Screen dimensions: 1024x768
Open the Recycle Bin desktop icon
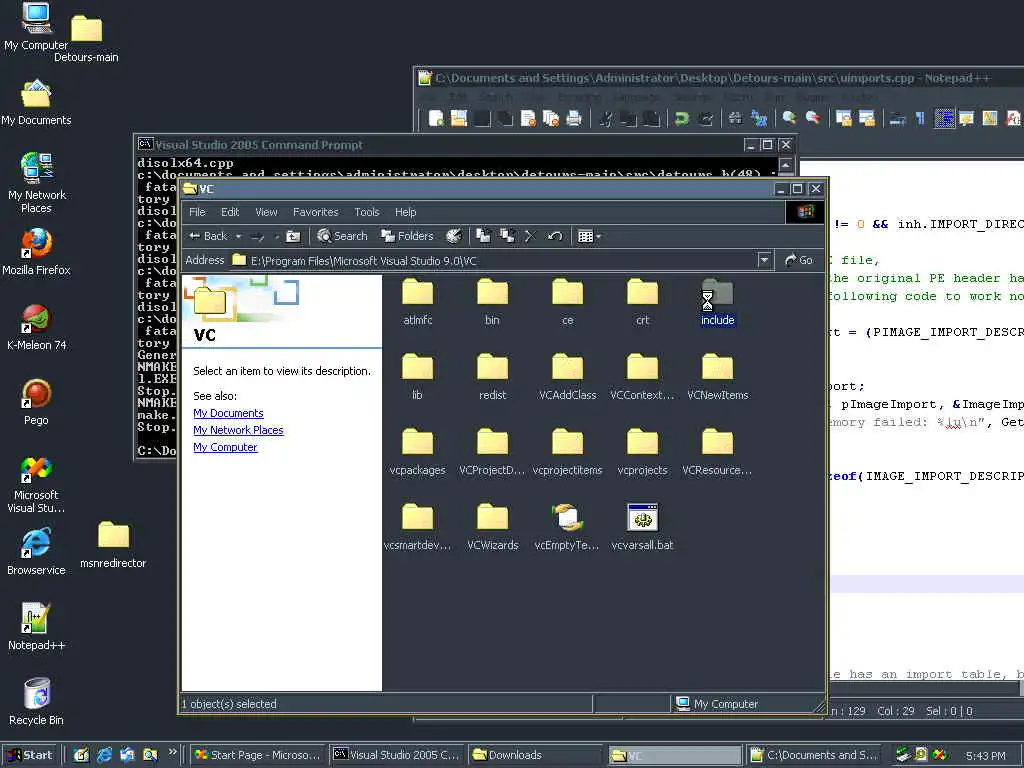(37, 701)
